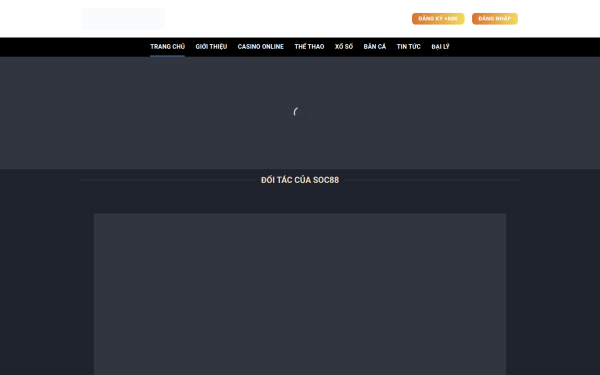Click the ĐĂNG NHẬP login button

(x=495, y=19)
